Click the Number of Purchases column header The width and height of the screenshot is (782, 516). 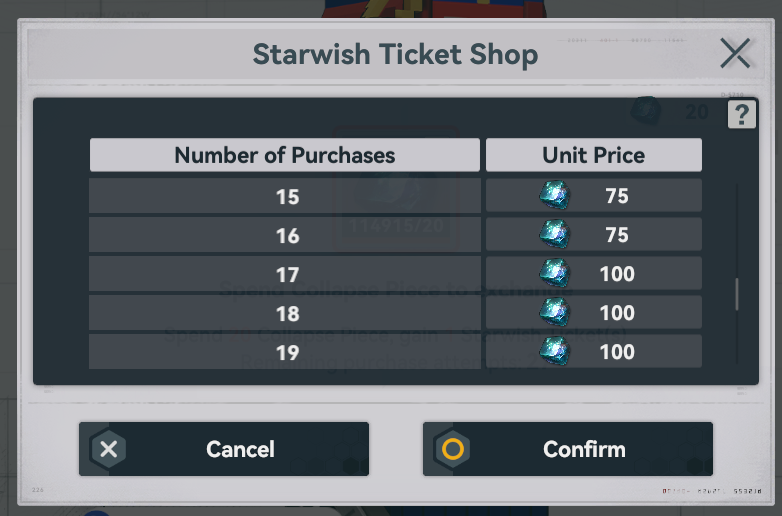[x=285, y=155]
